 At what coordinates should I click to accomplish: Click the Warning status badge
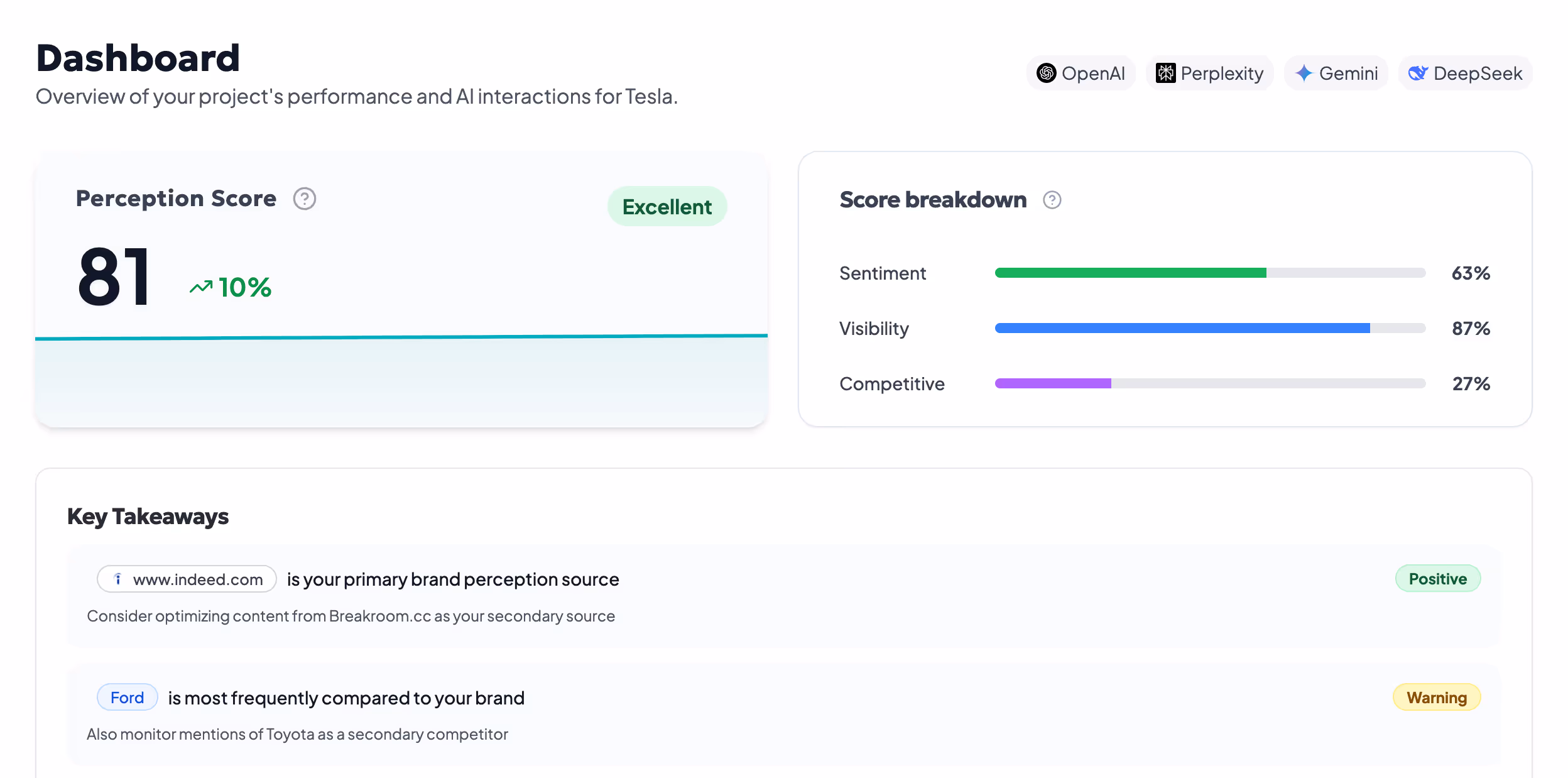pyautogui.click(x=1437, y=698)
